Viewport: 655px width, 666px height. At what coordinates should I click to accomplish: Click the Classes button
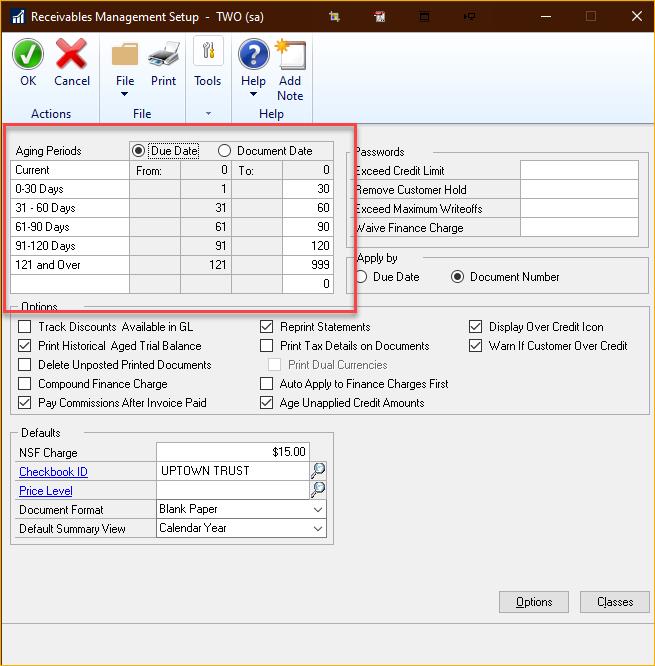615,602
